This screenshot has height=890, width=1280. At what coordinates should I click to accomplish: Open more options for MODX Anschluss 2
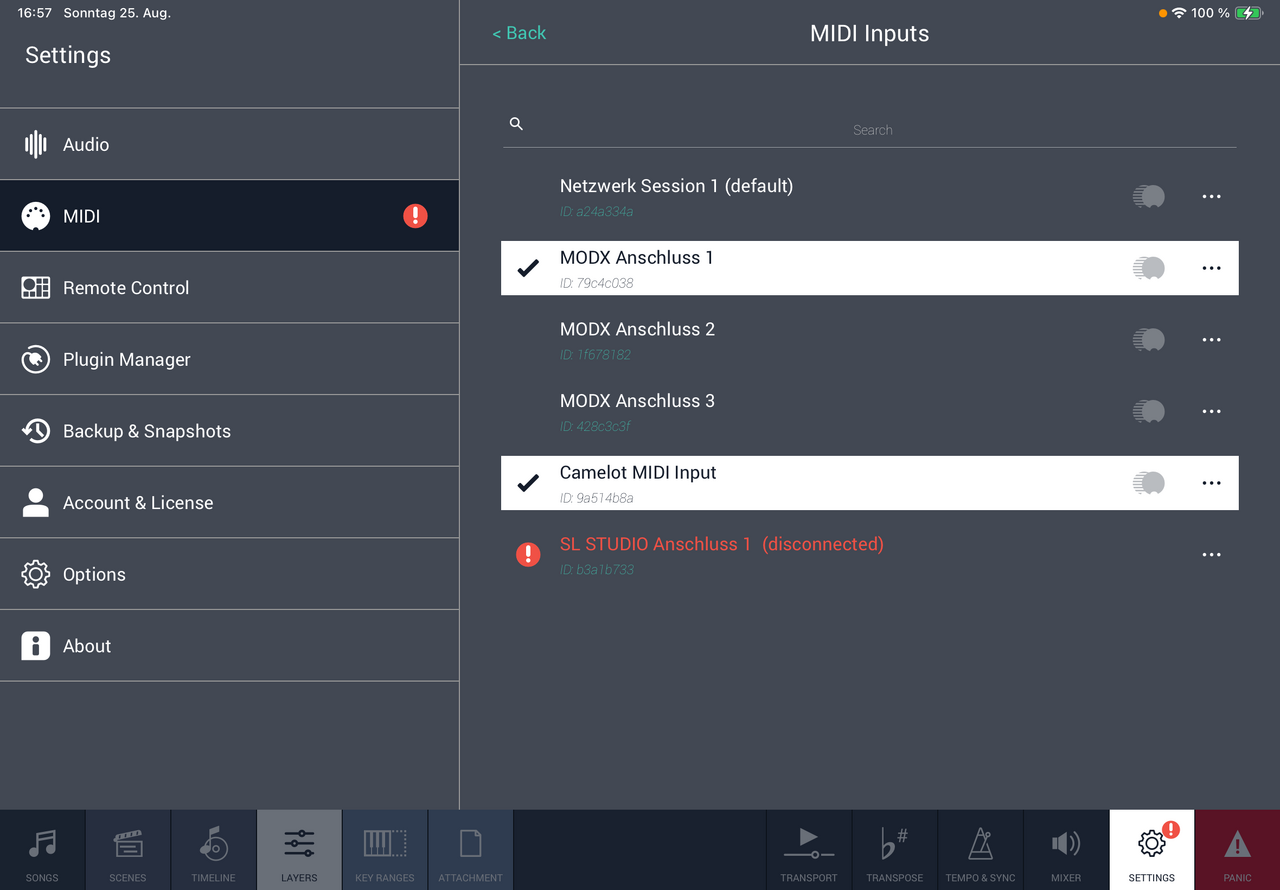(1211, 340)
